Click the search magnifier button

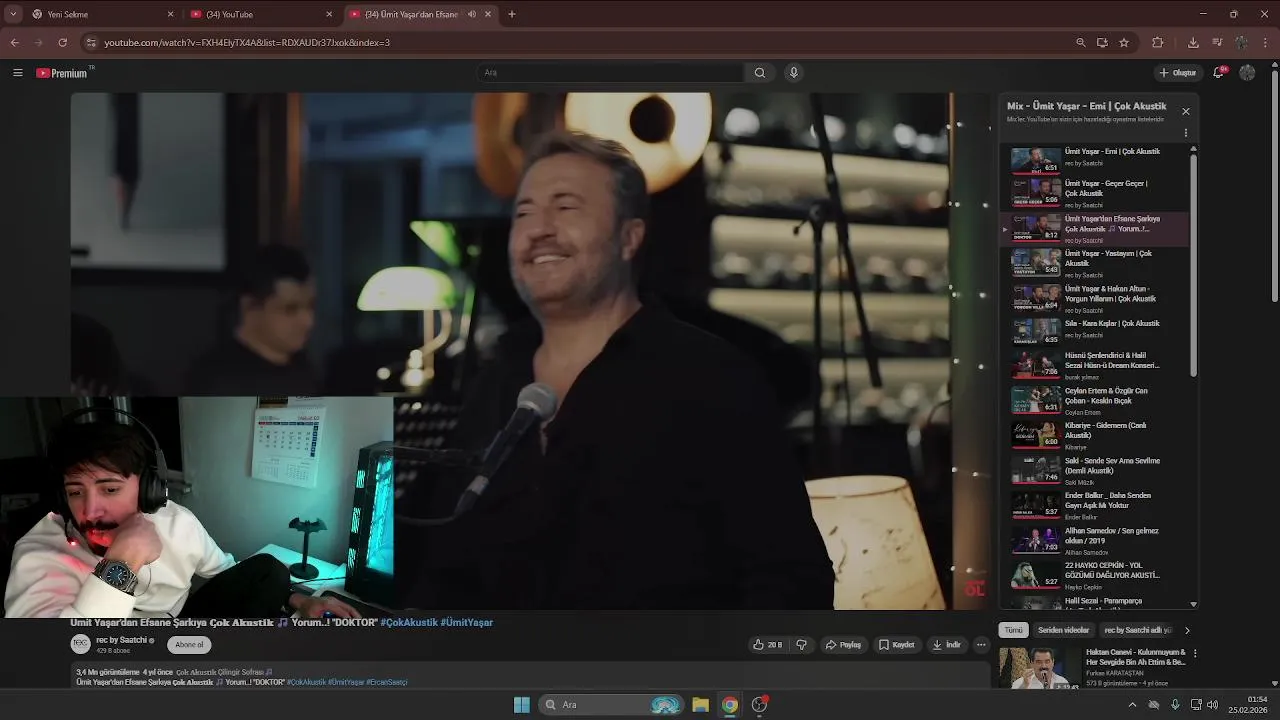click(x=760, y=73)
